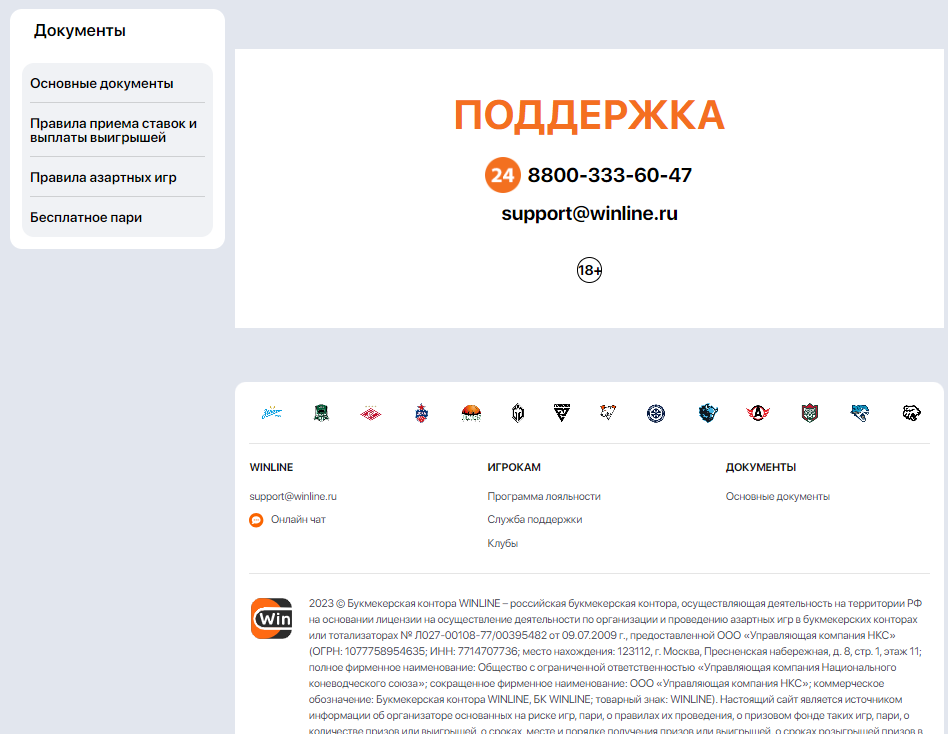This screenshot has height=734, width=948.
Task: Click the ПОДДЕРЖКА heading
Action: point(589,115)
